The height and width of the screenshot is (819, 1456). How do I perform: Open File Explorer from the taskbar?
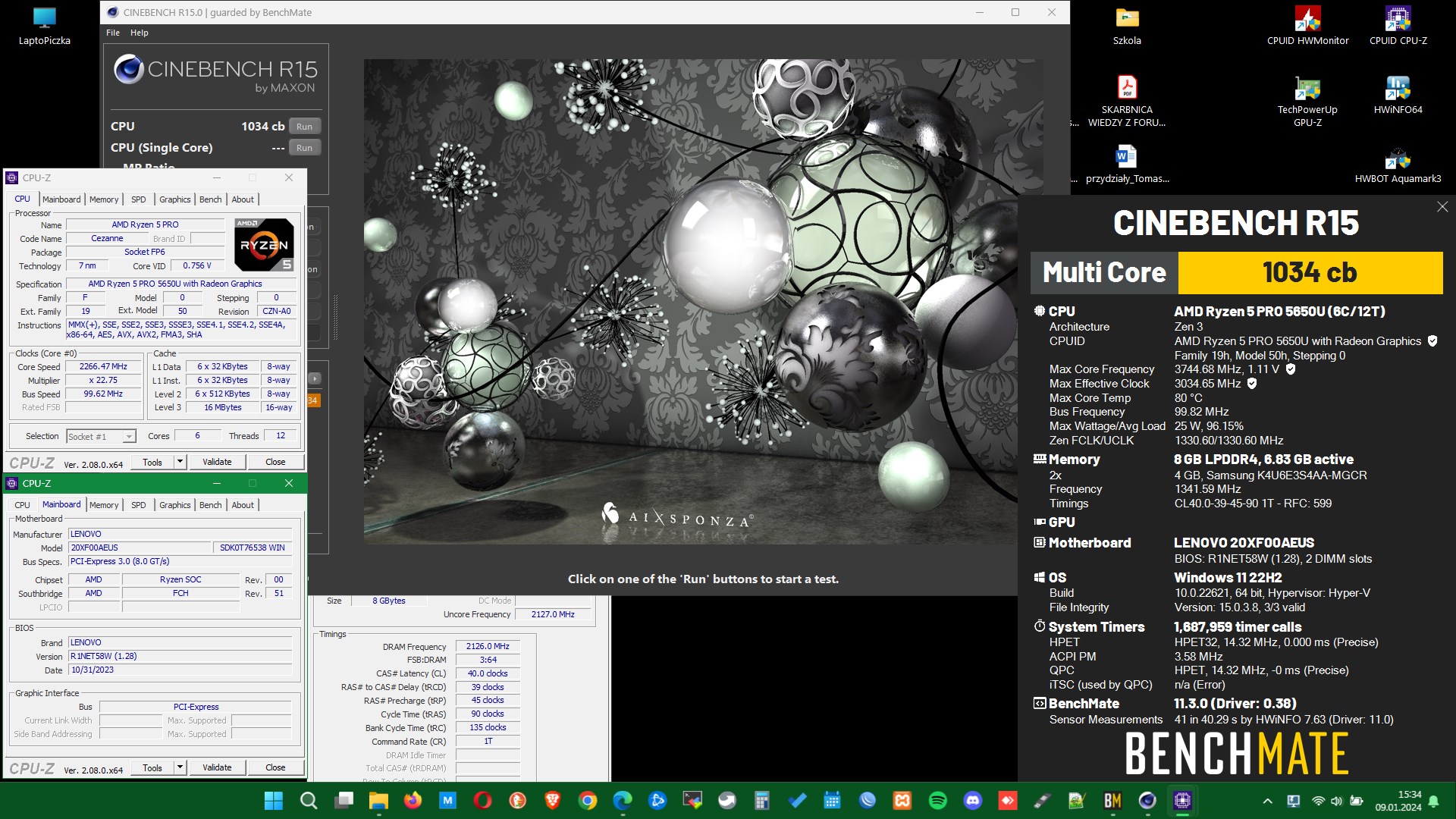[378, 801]
